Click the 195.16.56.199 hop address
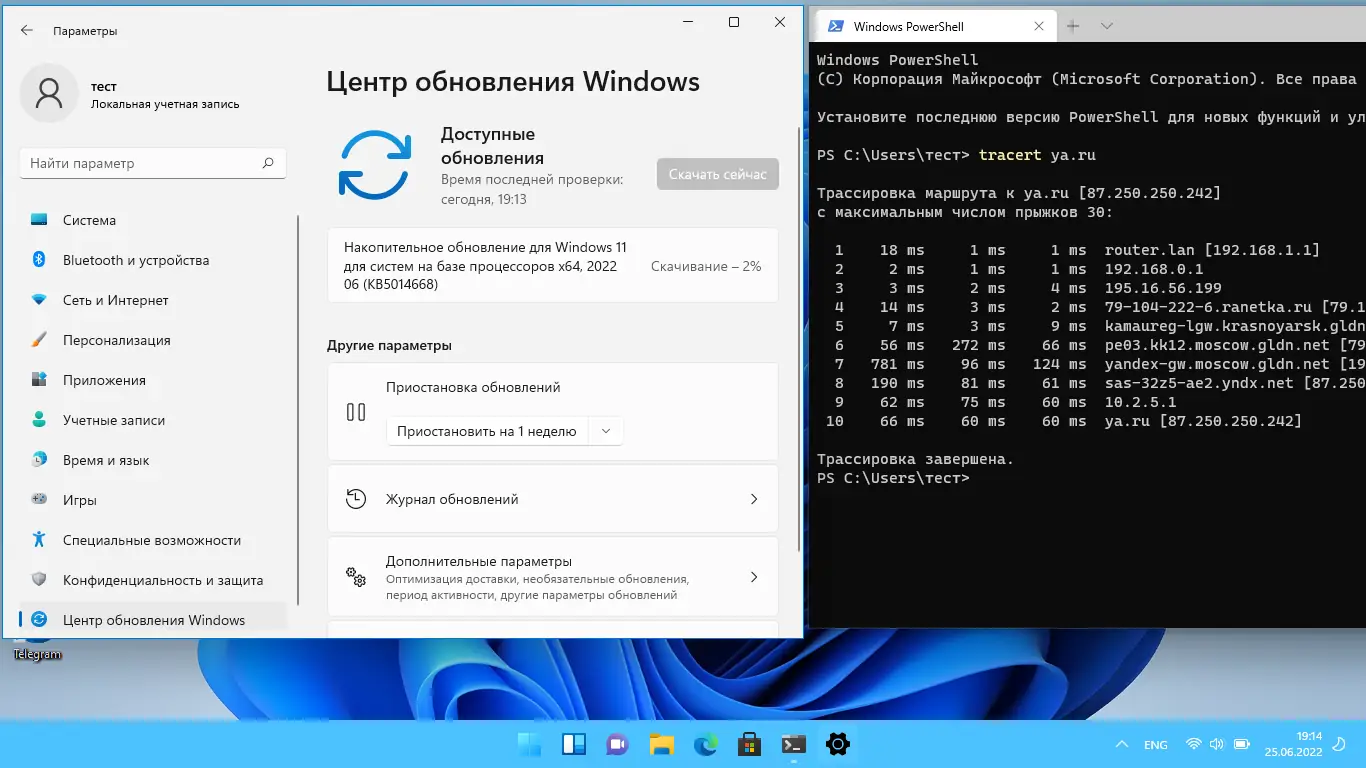This screenshot has height=768, width=1366. click(x=1163, y=288)
